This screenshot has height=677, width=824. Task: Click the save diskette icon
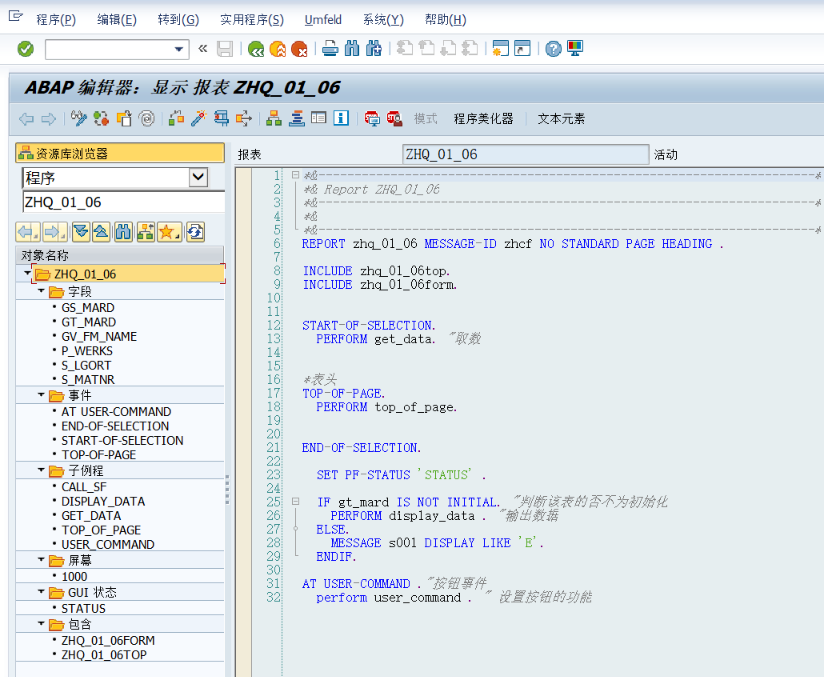(x=225, y=49)
